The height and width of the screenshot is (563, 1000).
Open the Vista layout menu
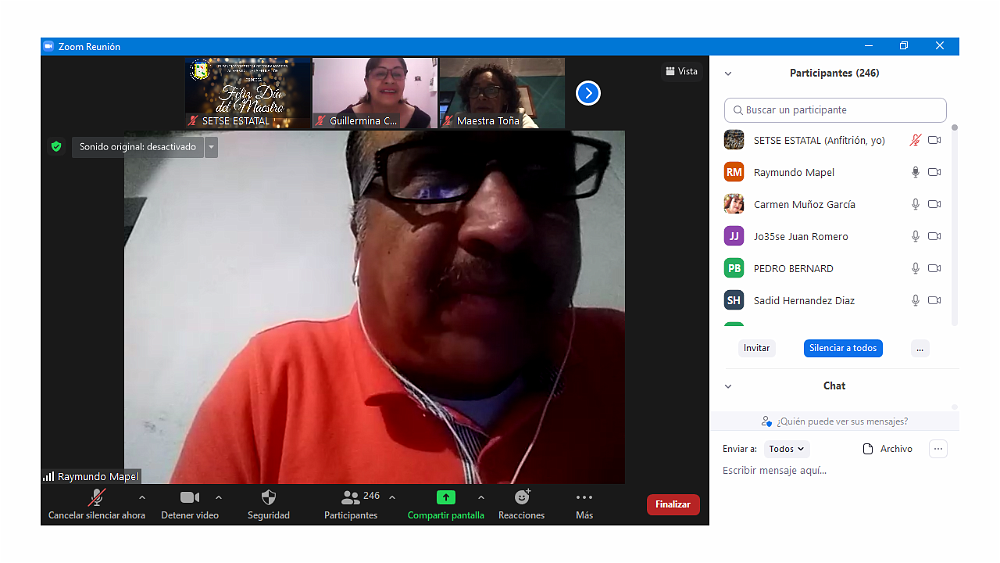pos(681,71)
